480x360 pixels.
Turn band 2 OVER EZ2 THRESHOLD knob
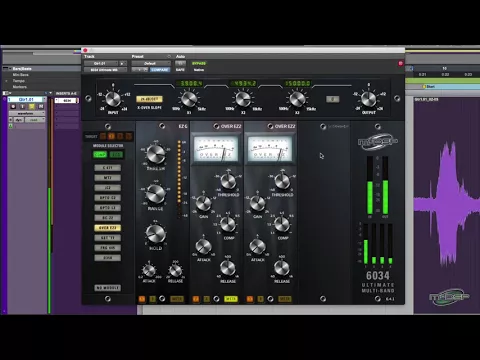pyautogui.click(x=228, y=181)
